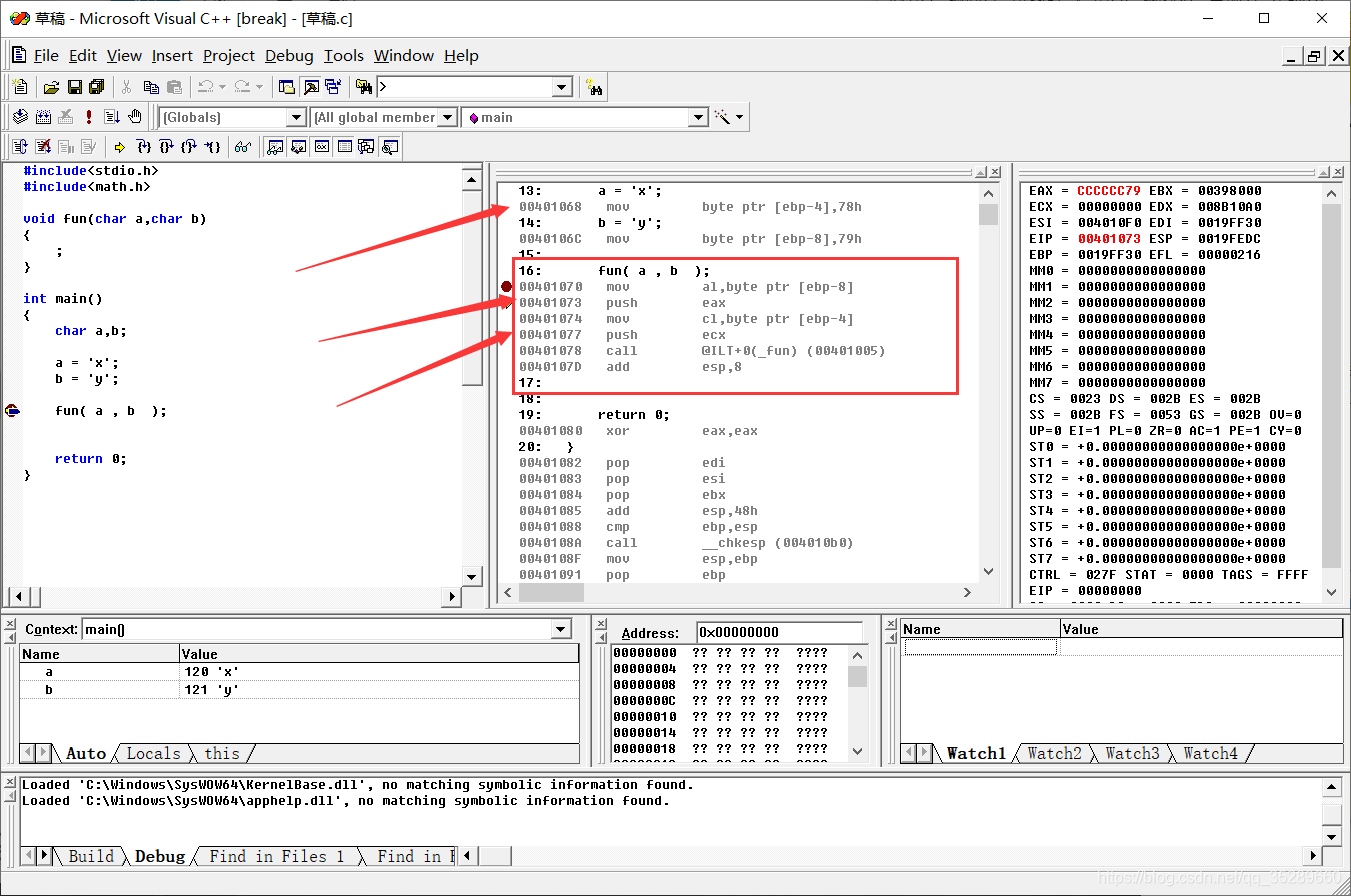The image size is (1351, 896).
Task: Toggle the Memory window button
Action: (344, 147)
